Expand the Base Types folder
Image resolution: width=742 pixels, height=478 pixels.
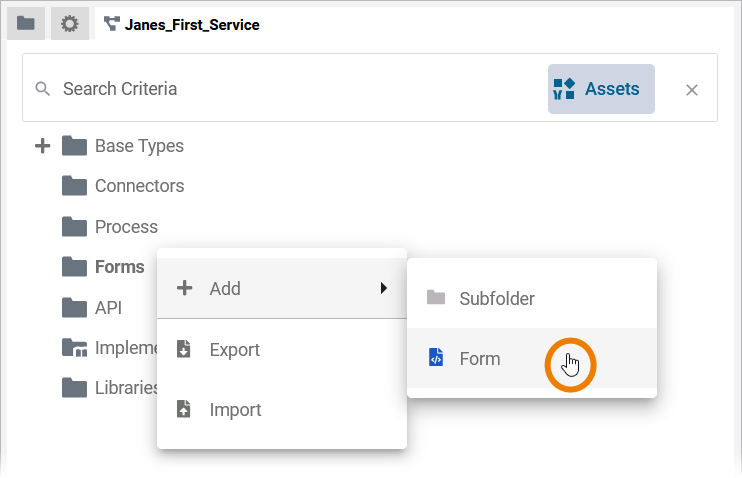point(42,146)
